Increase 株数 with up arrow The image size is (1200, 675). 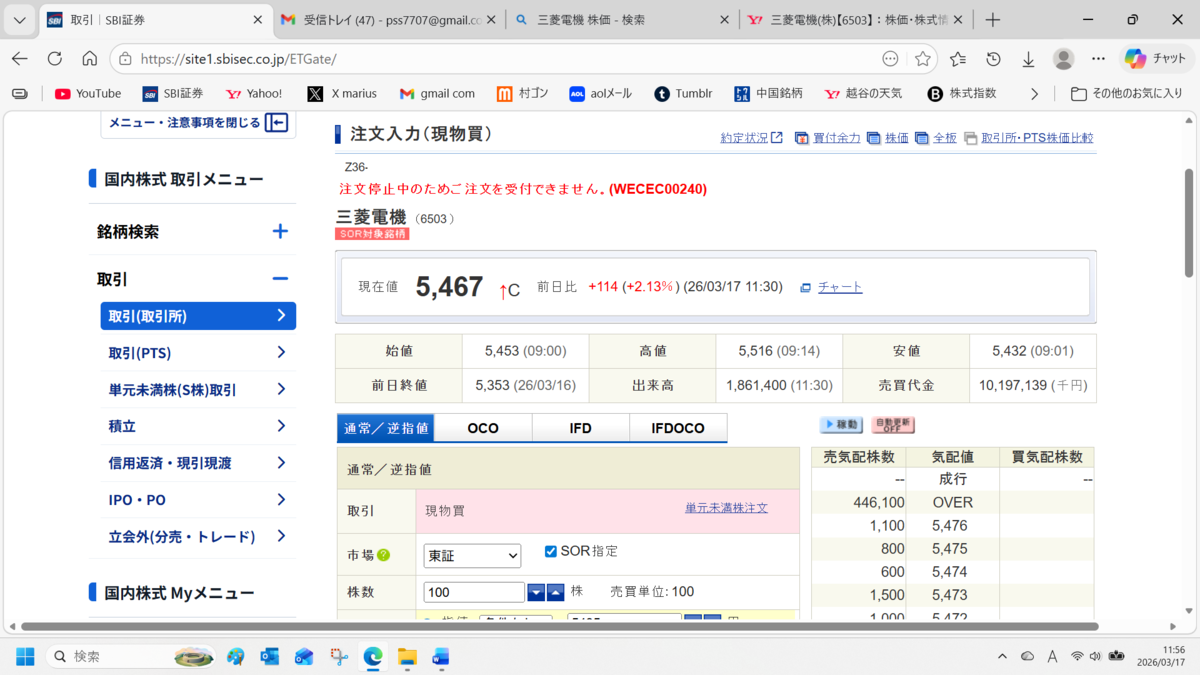coord(555,593)
